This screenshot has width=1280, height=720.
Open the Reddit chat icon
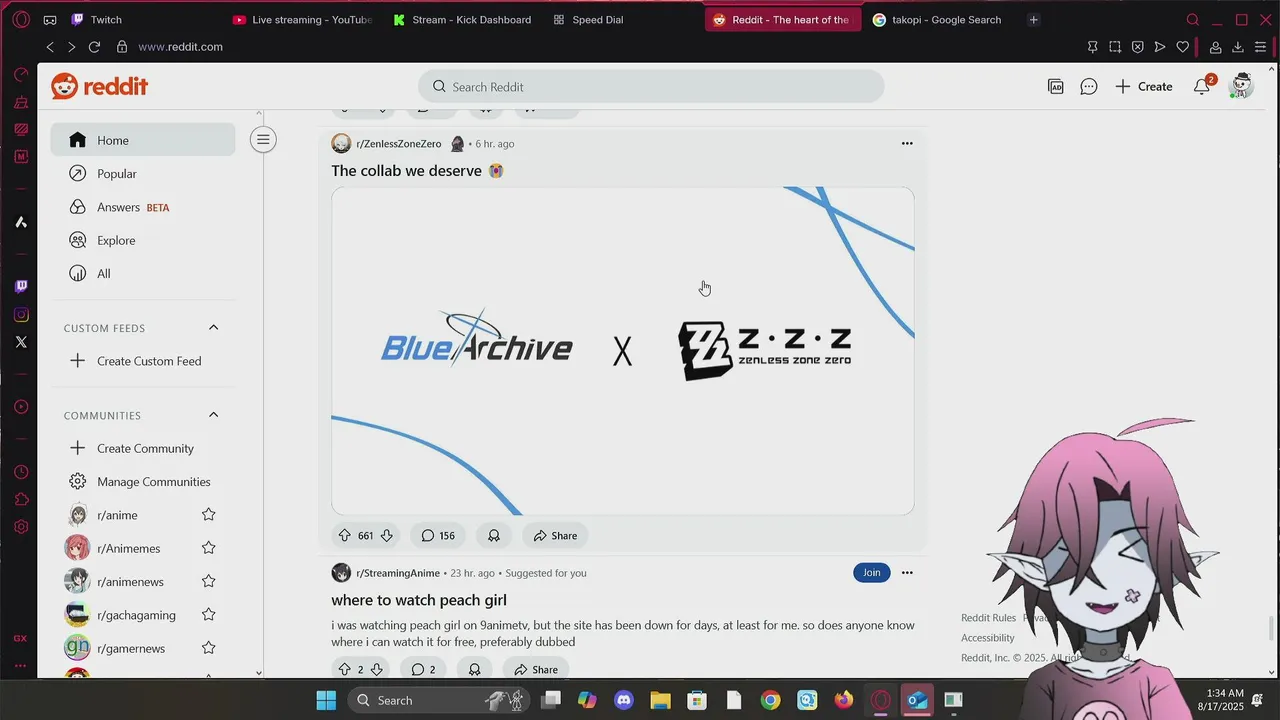[1089, 87]
